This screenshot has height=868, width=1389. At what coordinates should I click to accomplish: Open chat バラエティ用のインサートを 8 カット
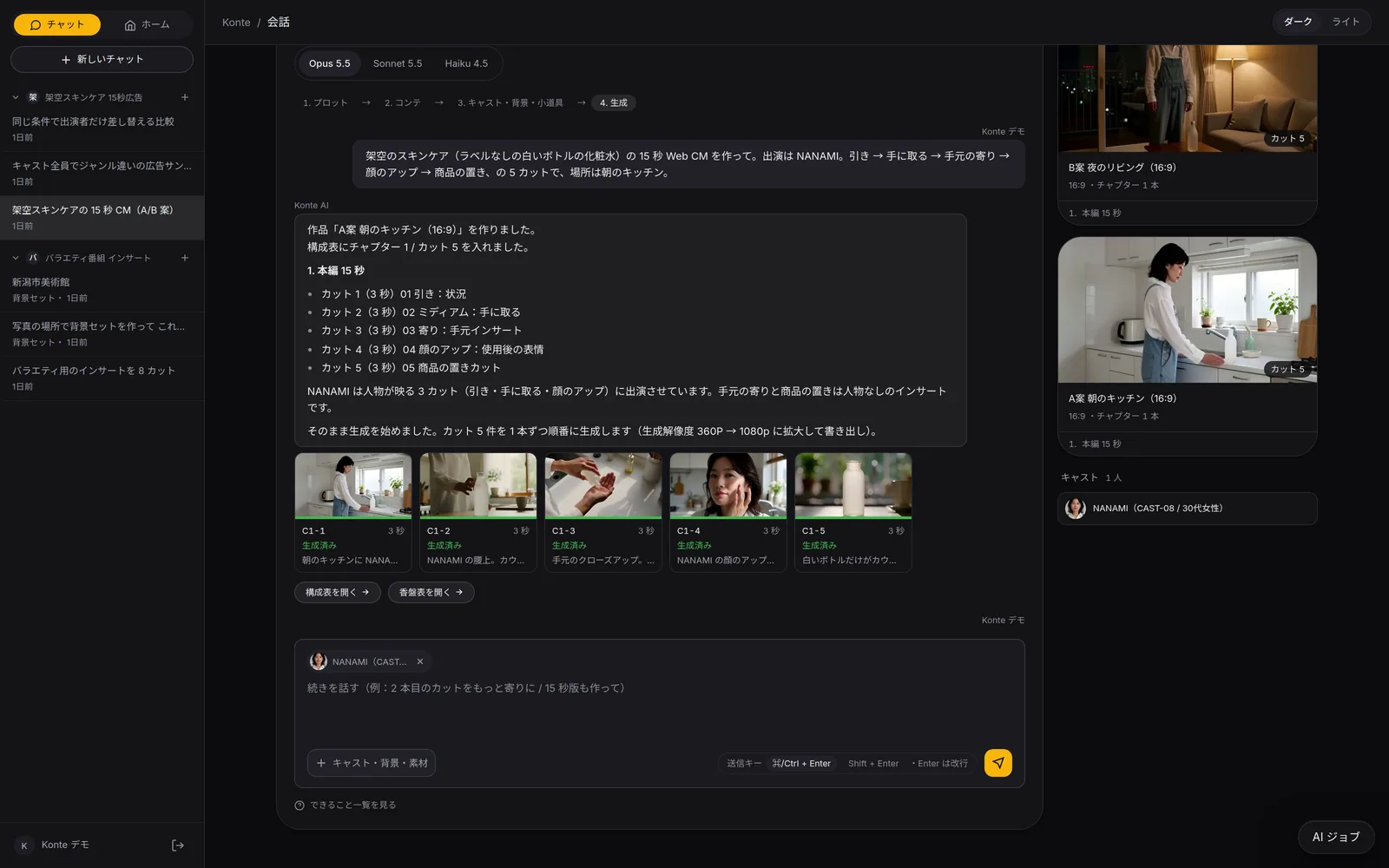click(102, 378)
